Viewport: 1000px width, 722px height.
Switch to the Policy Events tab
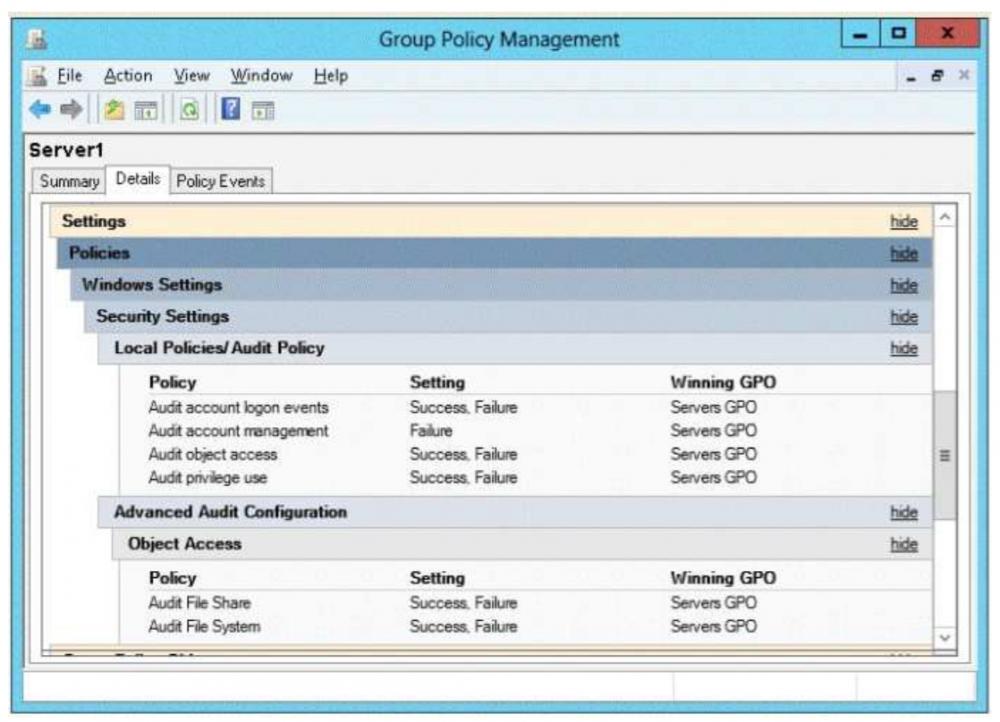click(x=220, y=181)
